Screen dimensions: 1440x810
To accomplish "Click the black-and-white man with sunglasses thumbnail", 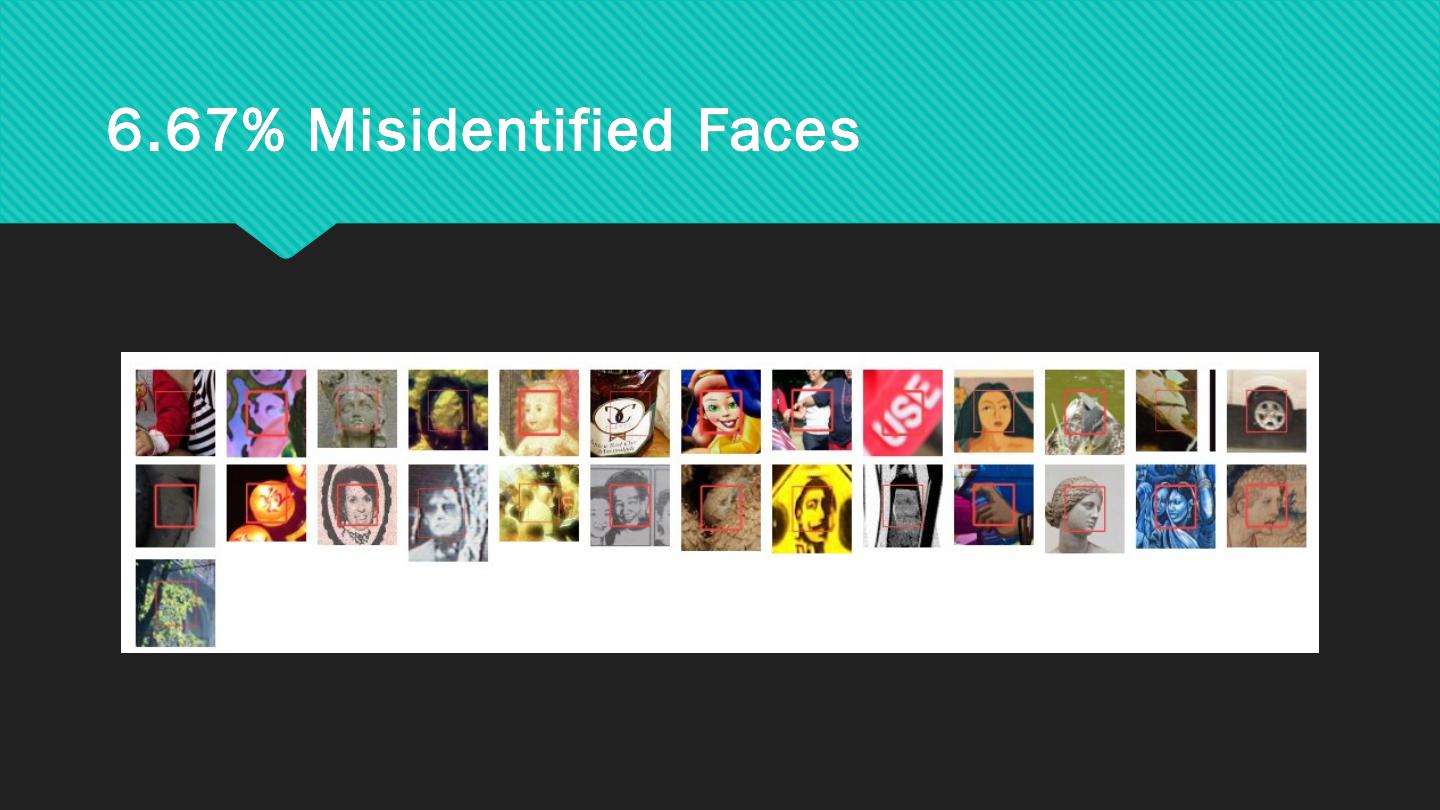I will [448, 511].
